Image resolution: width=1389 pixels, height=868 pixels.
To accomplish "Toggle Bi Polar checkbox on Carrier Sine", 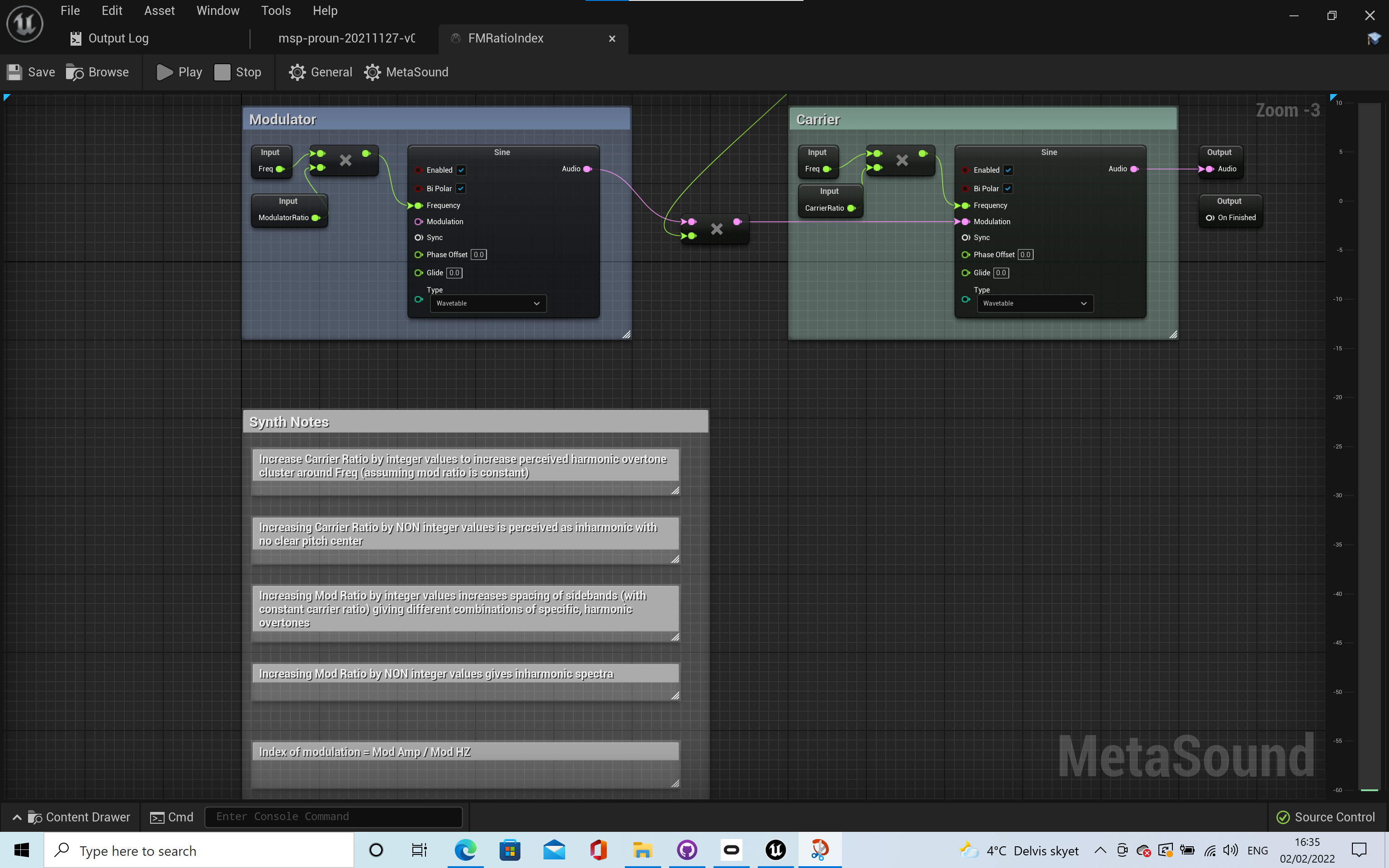I will click(1007, 189).
